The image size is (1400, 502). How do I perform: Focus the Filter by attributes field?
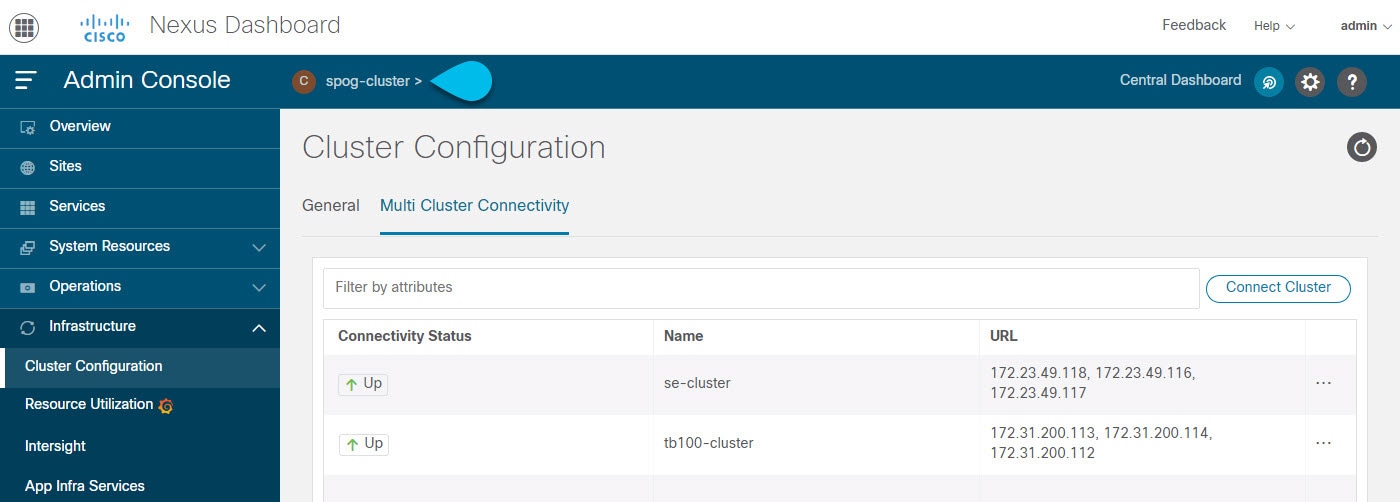pos(761,288)
